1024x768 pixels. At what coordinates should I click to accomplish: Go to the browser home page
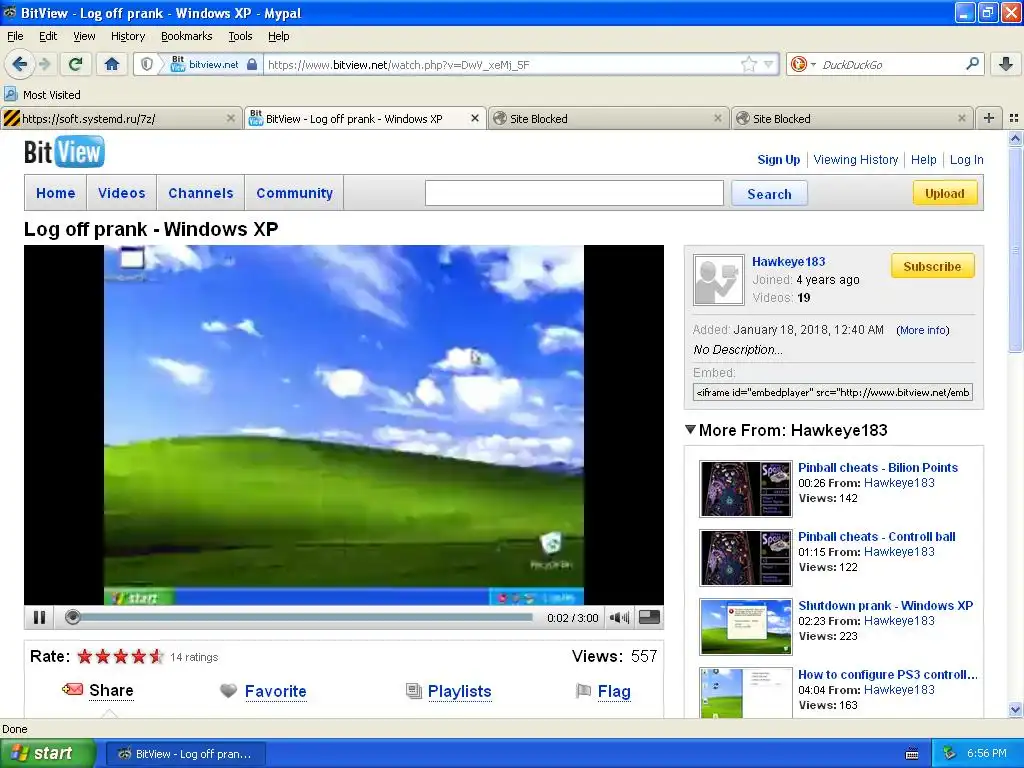tap(112, 64)
